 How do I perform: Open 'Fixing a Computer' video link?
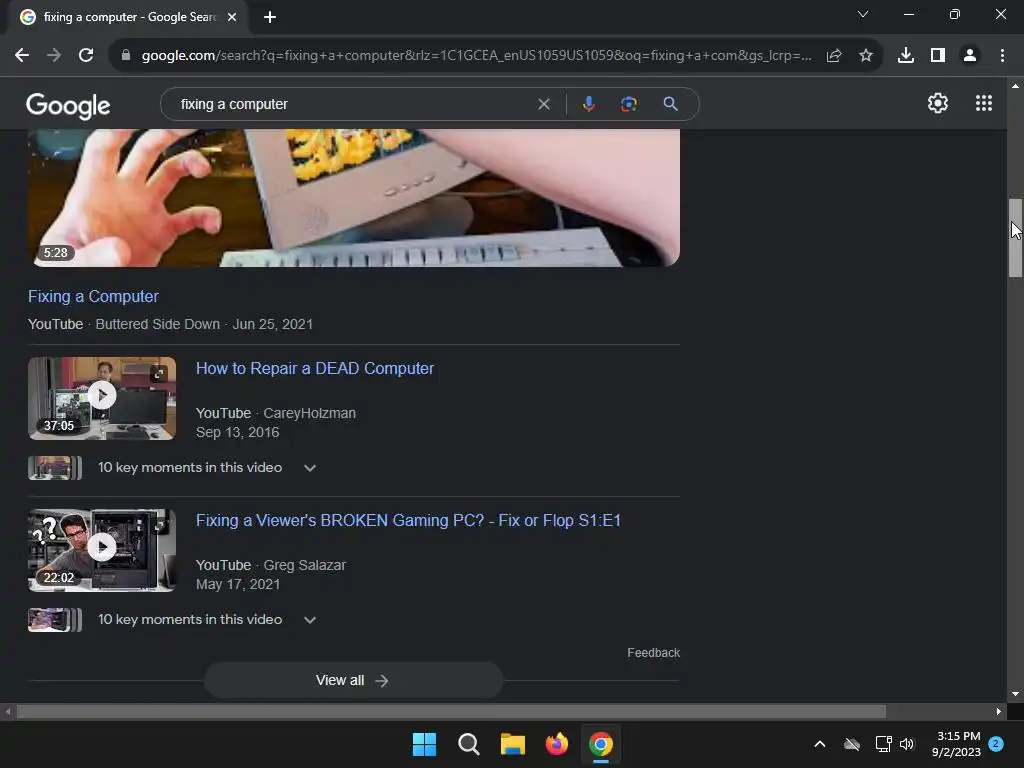(x=93, y=296)
